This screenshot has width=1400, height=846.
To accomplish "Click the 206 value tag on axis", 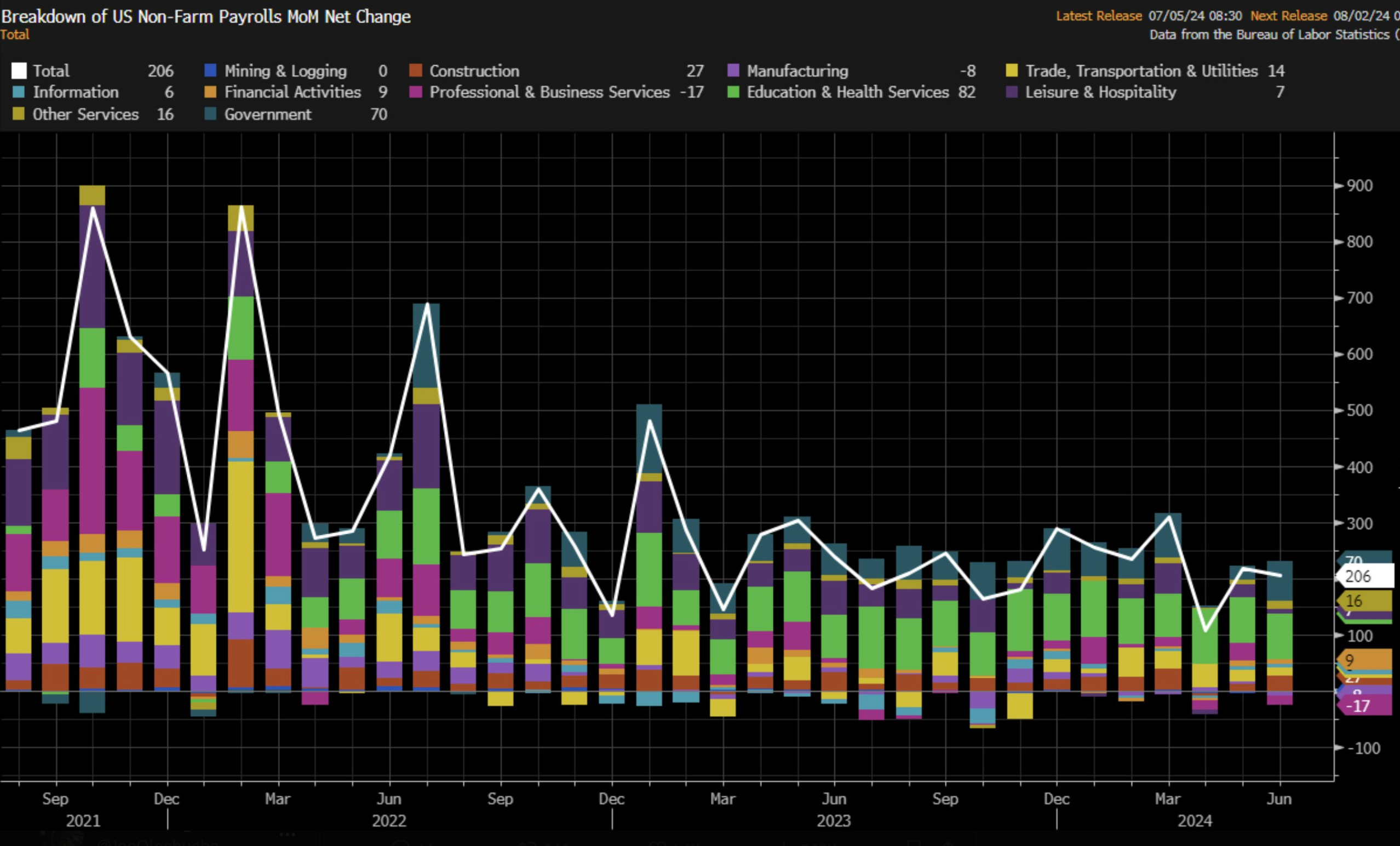I will point(1364,576).
